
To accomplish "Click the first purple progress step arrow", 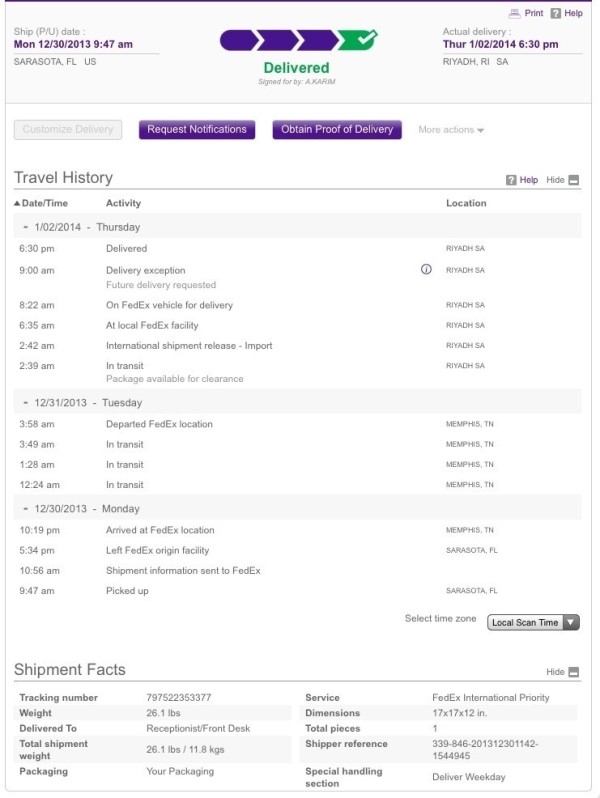I will [x=239, y=40].
